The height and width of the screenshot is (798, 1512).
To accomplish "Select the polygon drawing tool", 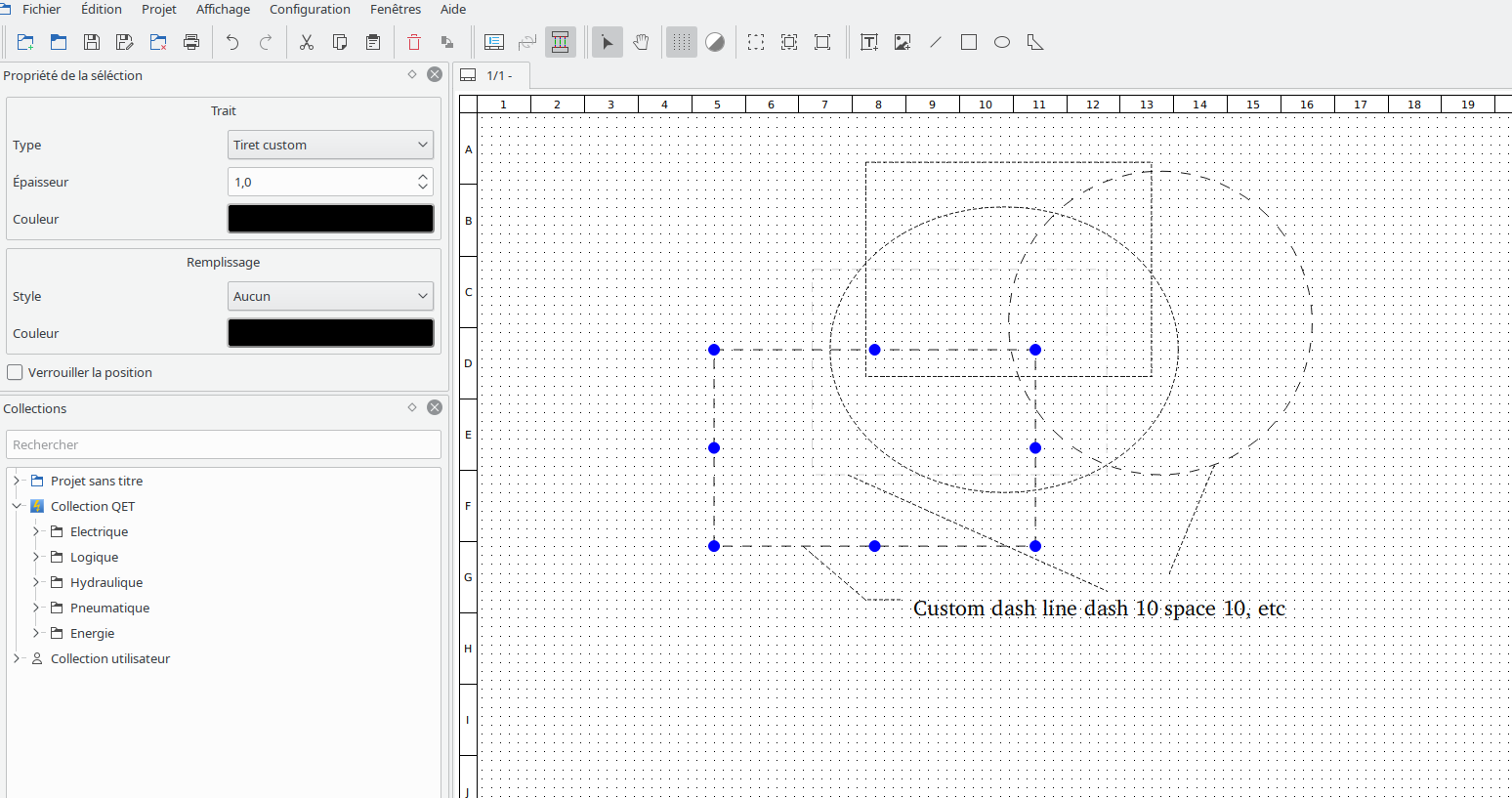I will pos(1035,42).
